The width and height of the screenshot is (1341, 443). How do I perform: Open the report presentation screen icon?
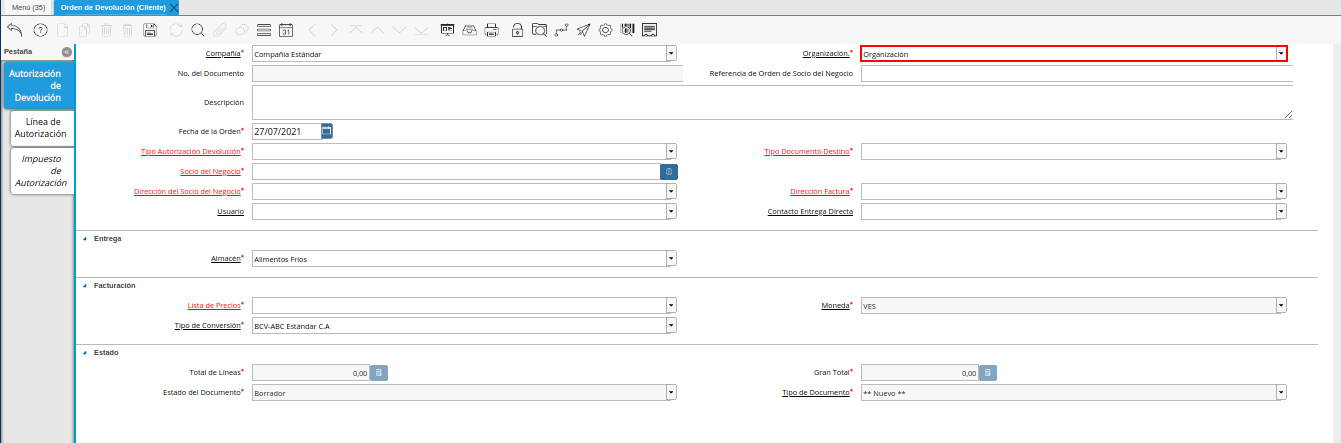pos(448,30)
